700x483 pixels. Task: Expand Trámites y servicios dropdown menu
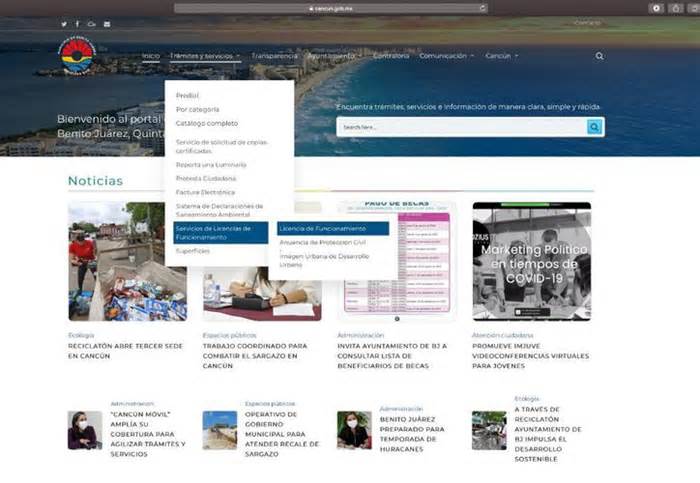pos(205,56)
